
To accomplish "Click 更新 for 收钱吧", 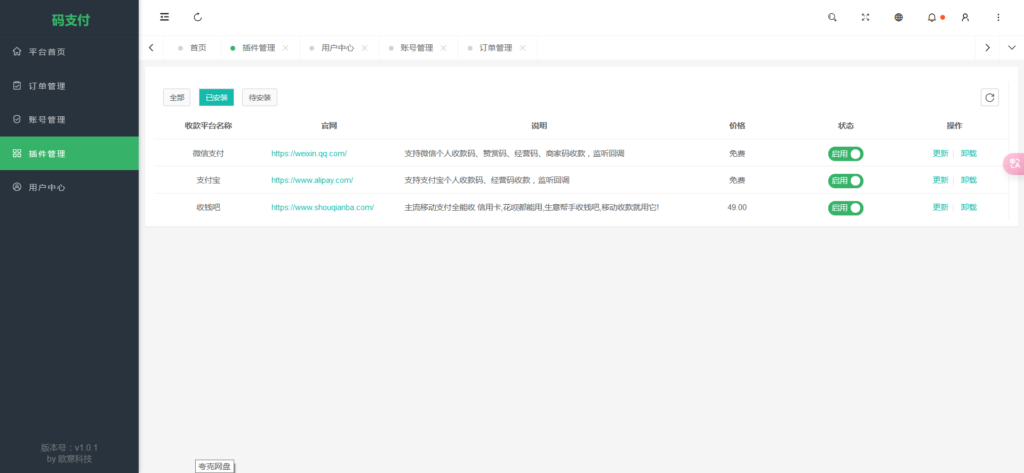I will click(940, 207).
